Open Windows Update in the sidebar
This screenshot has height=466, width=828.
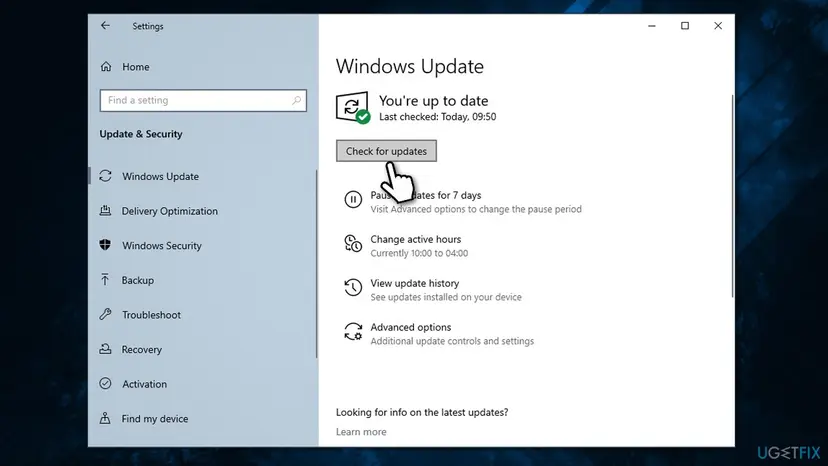pos(161,176)
